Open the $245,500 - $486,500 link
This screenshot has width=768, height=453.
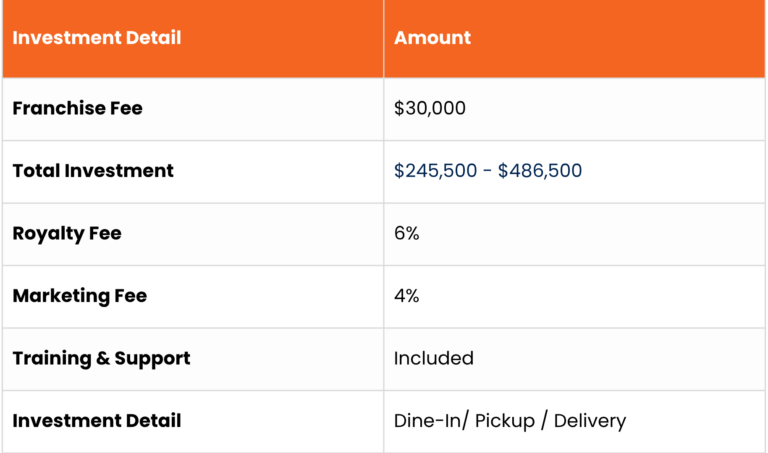click(488, 170)
